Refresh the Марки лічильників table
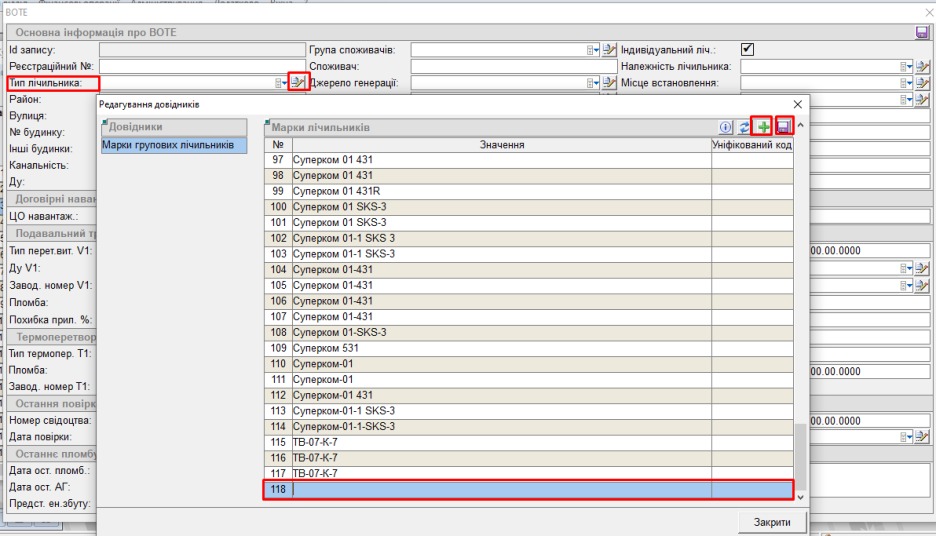The image size is (936, 536). point(744,127)
